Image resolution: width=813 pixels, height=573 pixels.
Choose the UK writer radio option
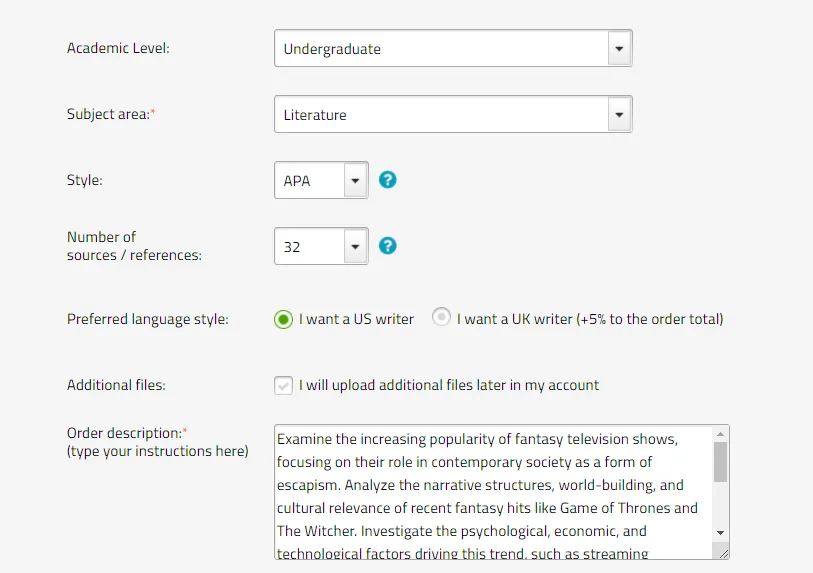[441, 316]
